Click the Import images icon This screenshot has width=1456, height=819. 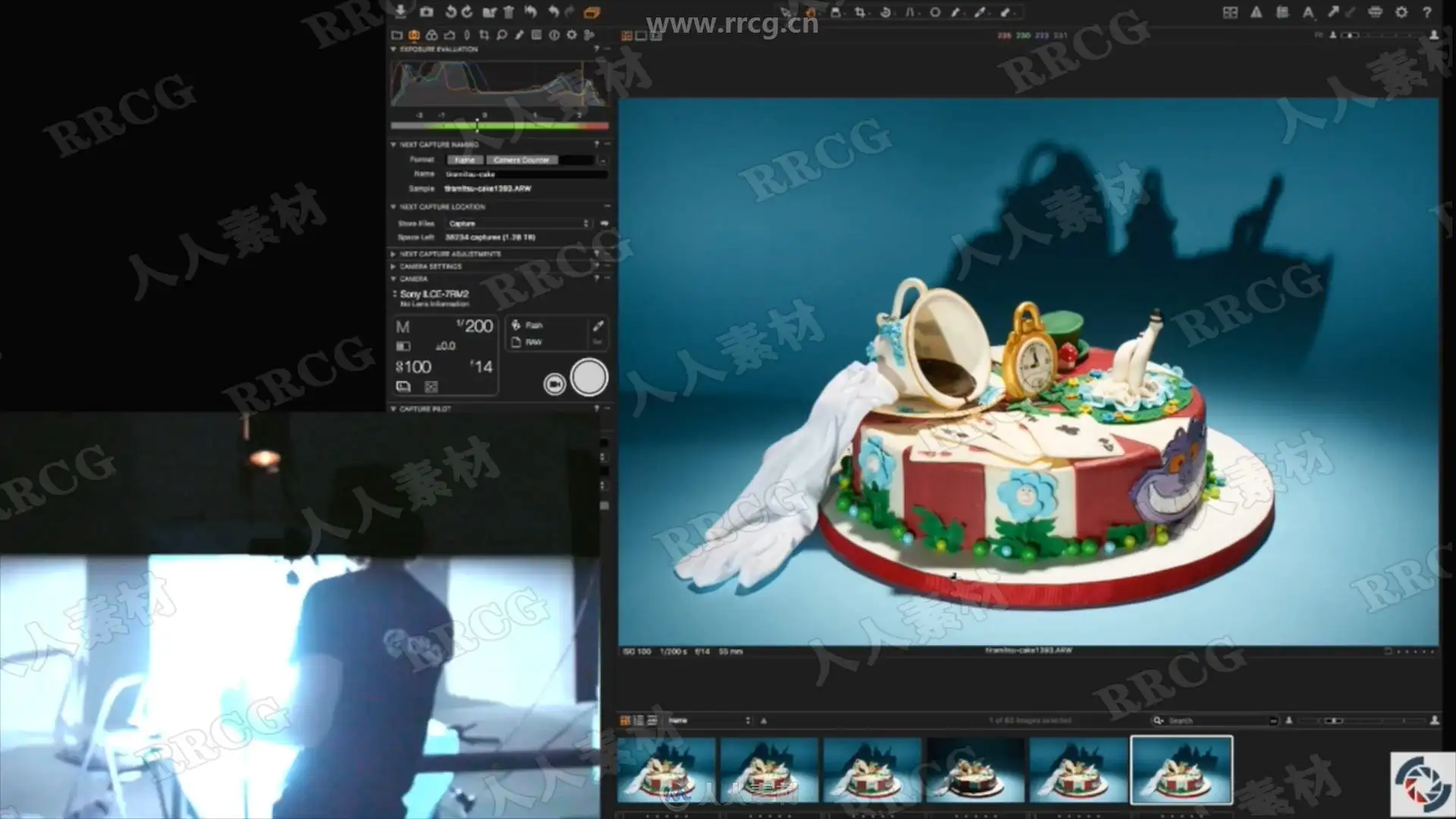pyautogui.click(x=400, y=11)
